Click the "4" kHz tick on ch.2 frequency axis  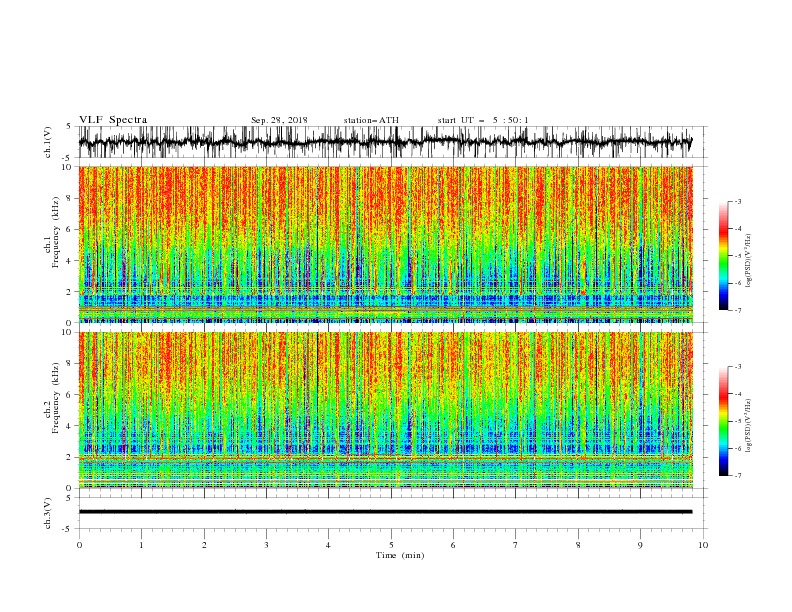[70, 426]
